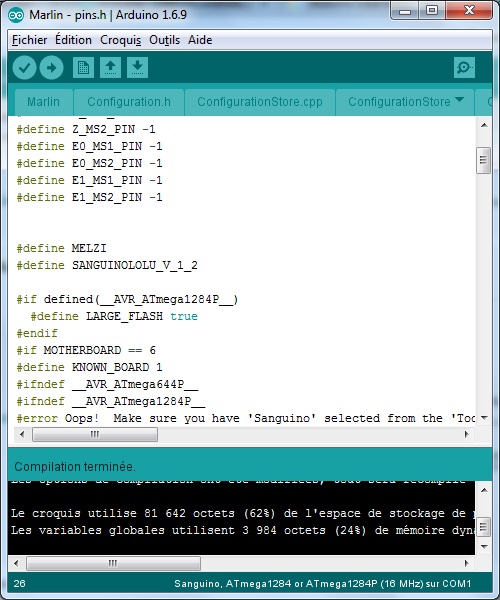Click the console vertical scroll up arrow
Screen dimensions: 500x600
coord(484,490)
